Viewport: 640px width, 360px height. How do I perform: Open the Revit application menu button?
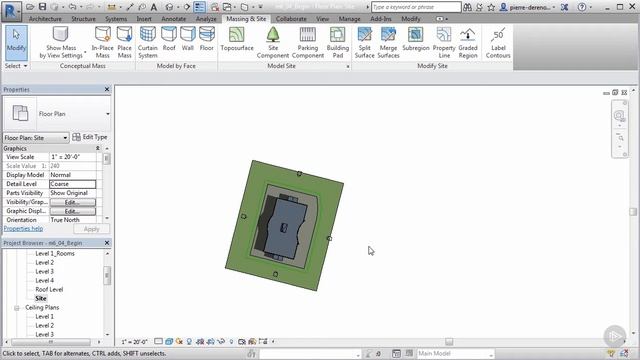11,11
